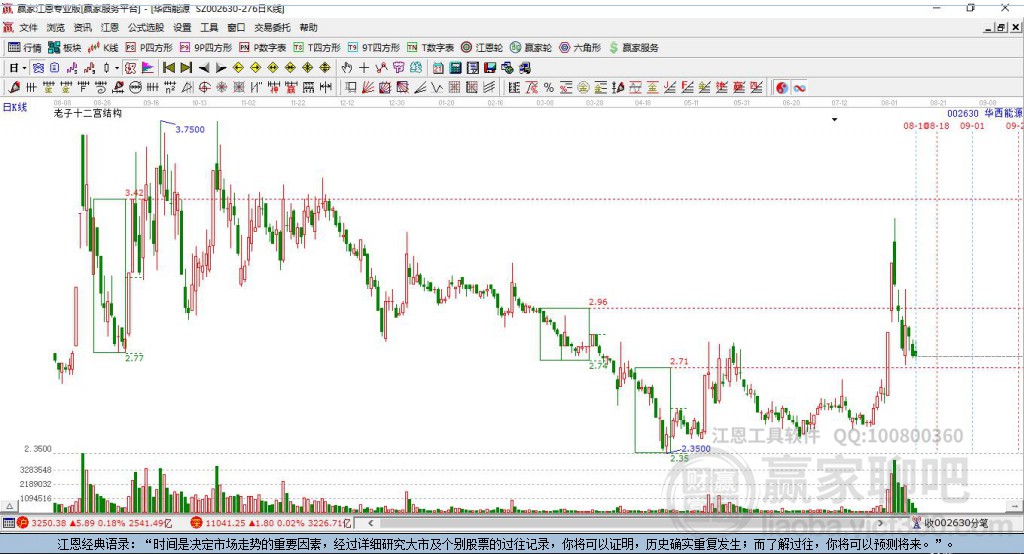Click the 002630 华西能源 stock title
Screen dimensions: 1024x554
(x=985, y=113)
